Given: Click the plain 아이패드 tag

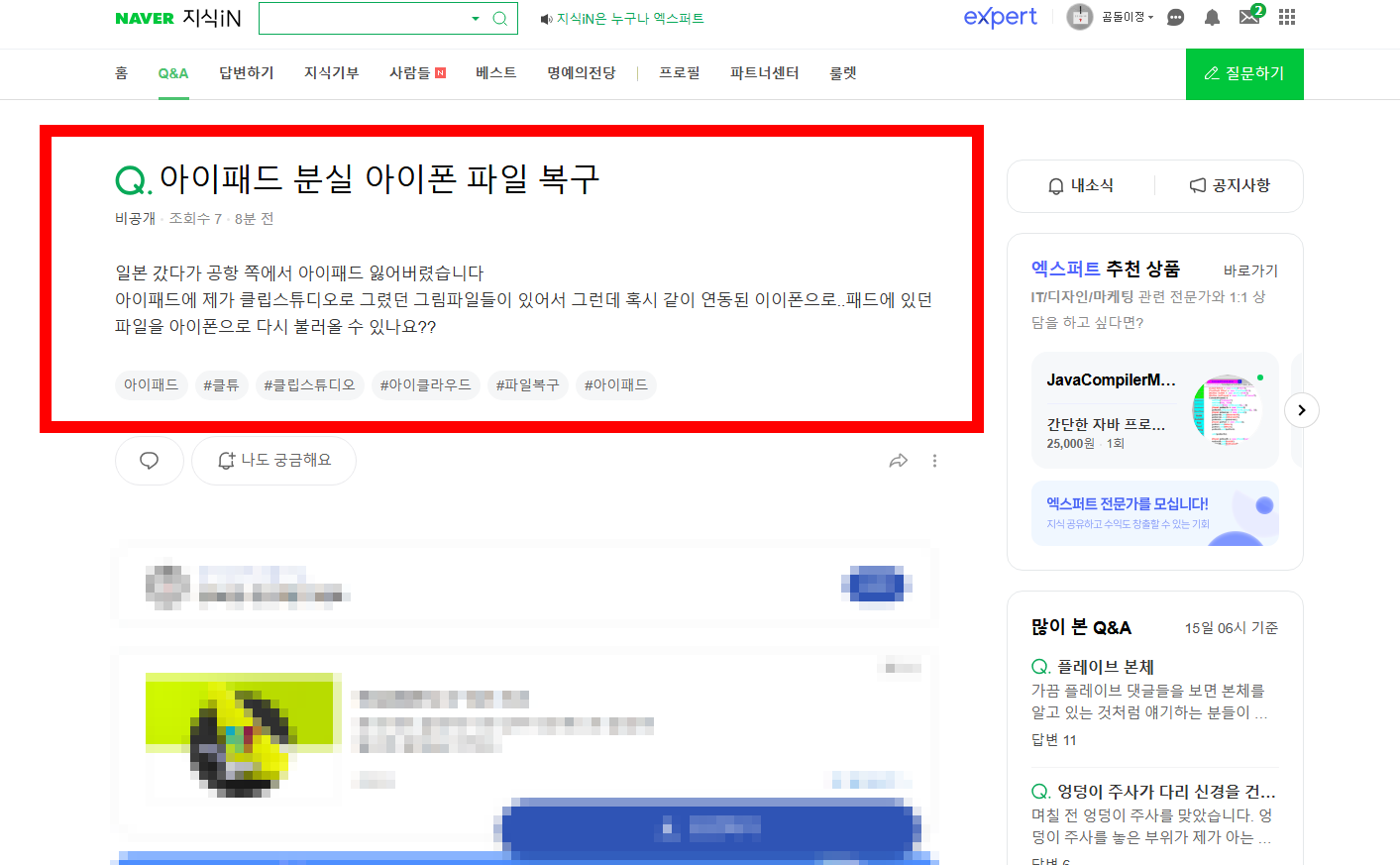Looking at the screenshot, I should [x=152, y=385].
